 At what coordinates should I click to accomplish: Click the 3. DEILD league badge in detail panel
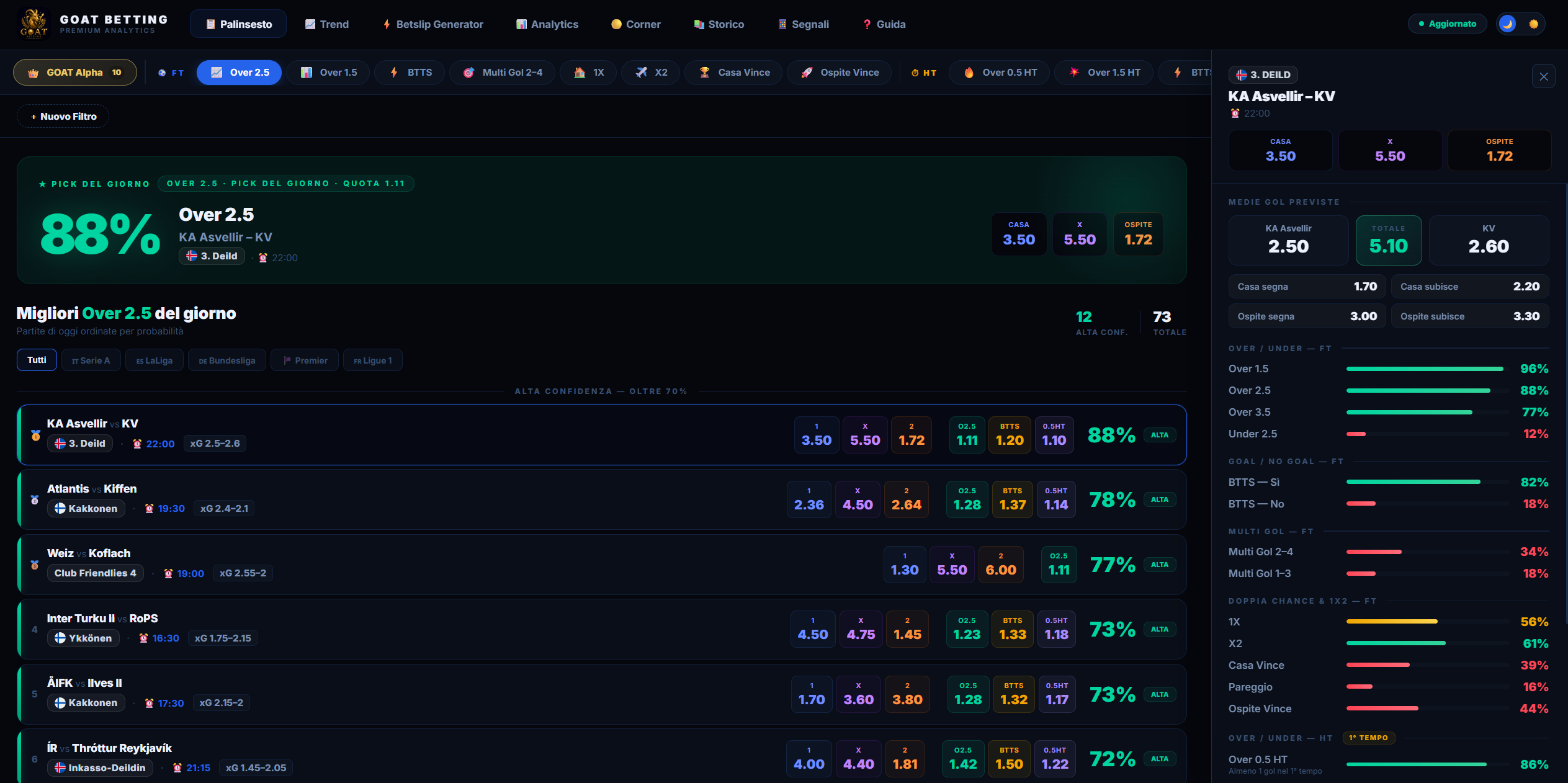point(1263,74)
